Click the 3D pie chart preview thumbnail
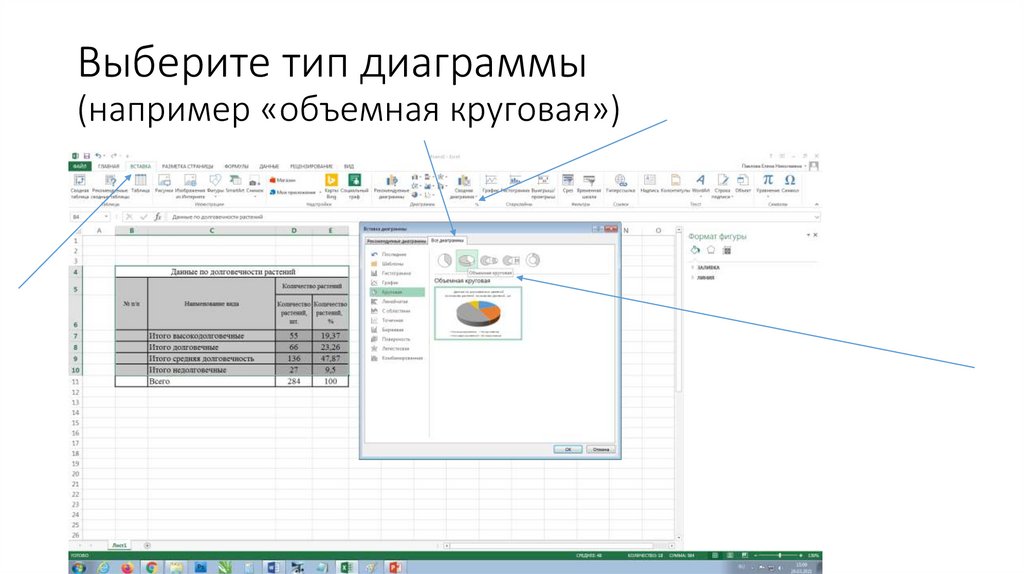The width and height of the screenshot is (1024, 574). point(478,313)
